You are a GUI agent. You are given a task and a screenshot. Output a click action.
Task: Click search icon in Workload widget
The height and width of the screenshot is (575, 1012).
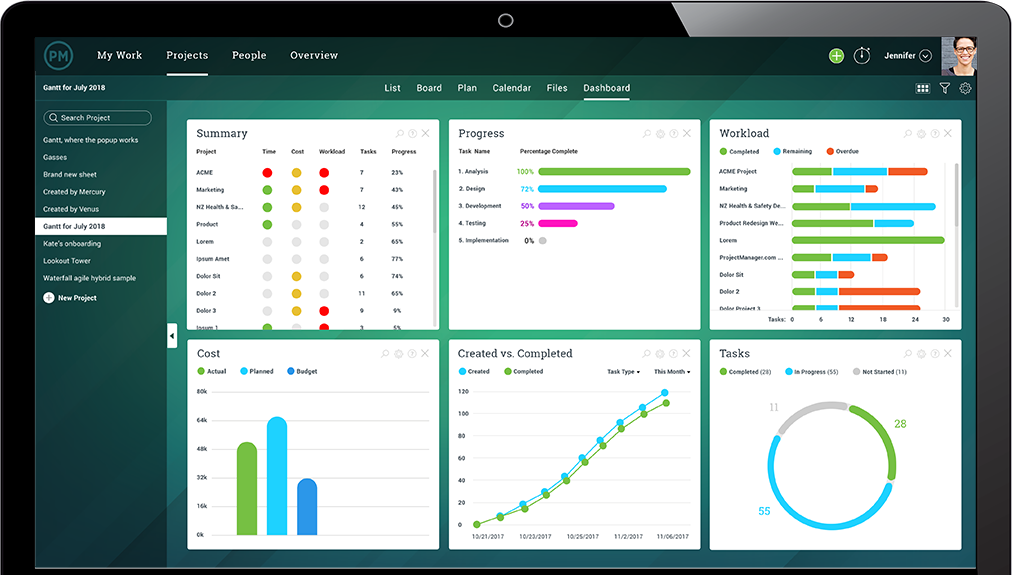click(908, 134)
